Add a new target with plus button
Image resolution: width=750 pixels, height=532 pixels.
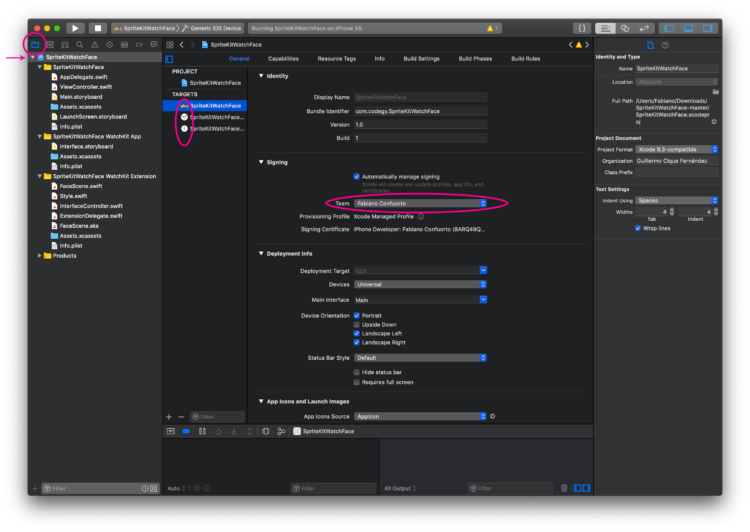[x=169, y=417]
